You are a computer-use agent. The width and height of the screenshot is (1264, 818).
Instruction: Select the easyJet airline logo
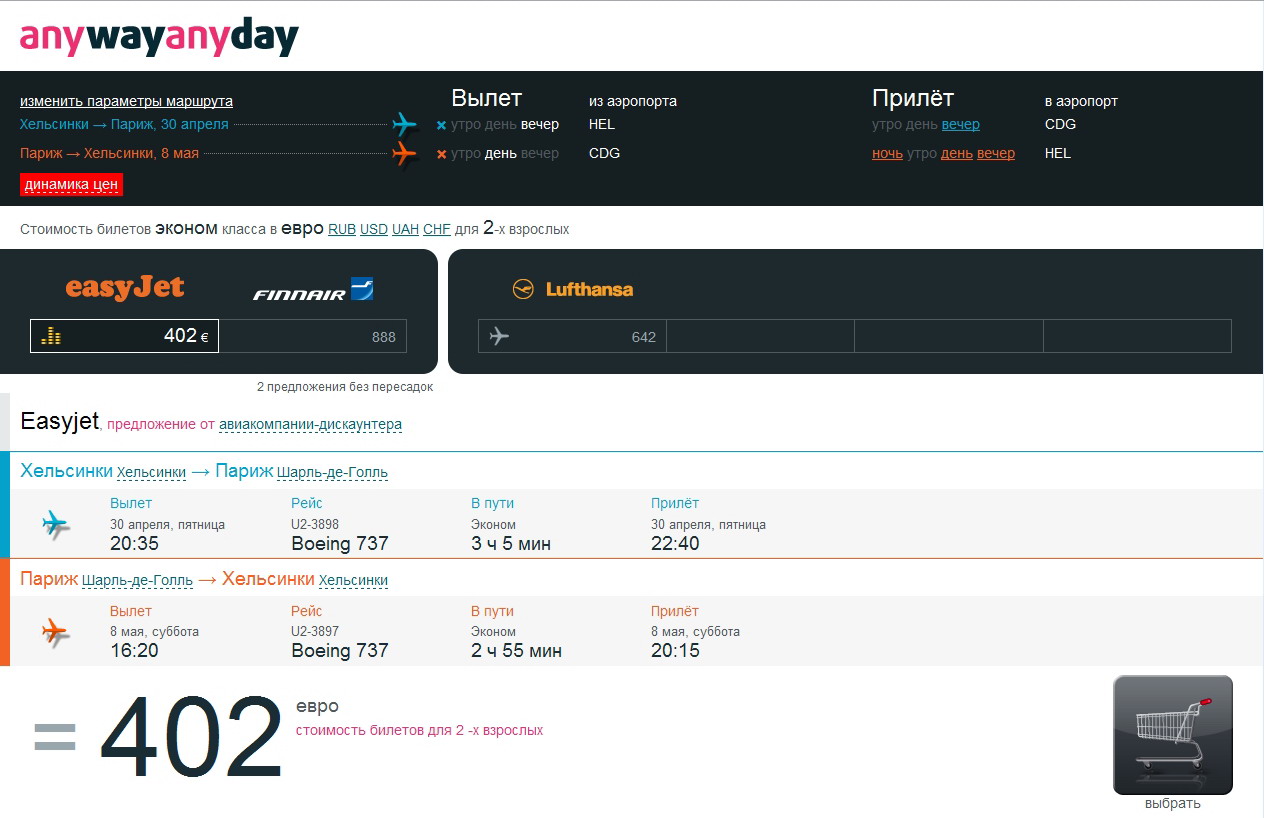125,288
